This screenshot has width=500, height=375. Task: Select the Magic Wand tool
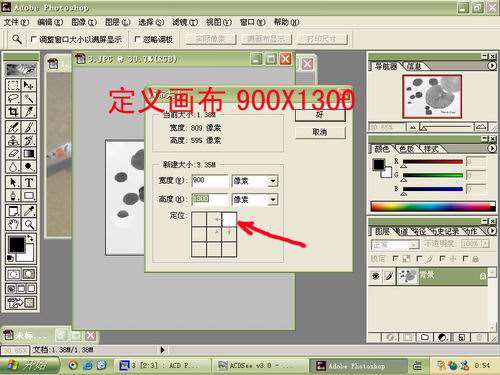pyautogui.click(x=29, y=98)
